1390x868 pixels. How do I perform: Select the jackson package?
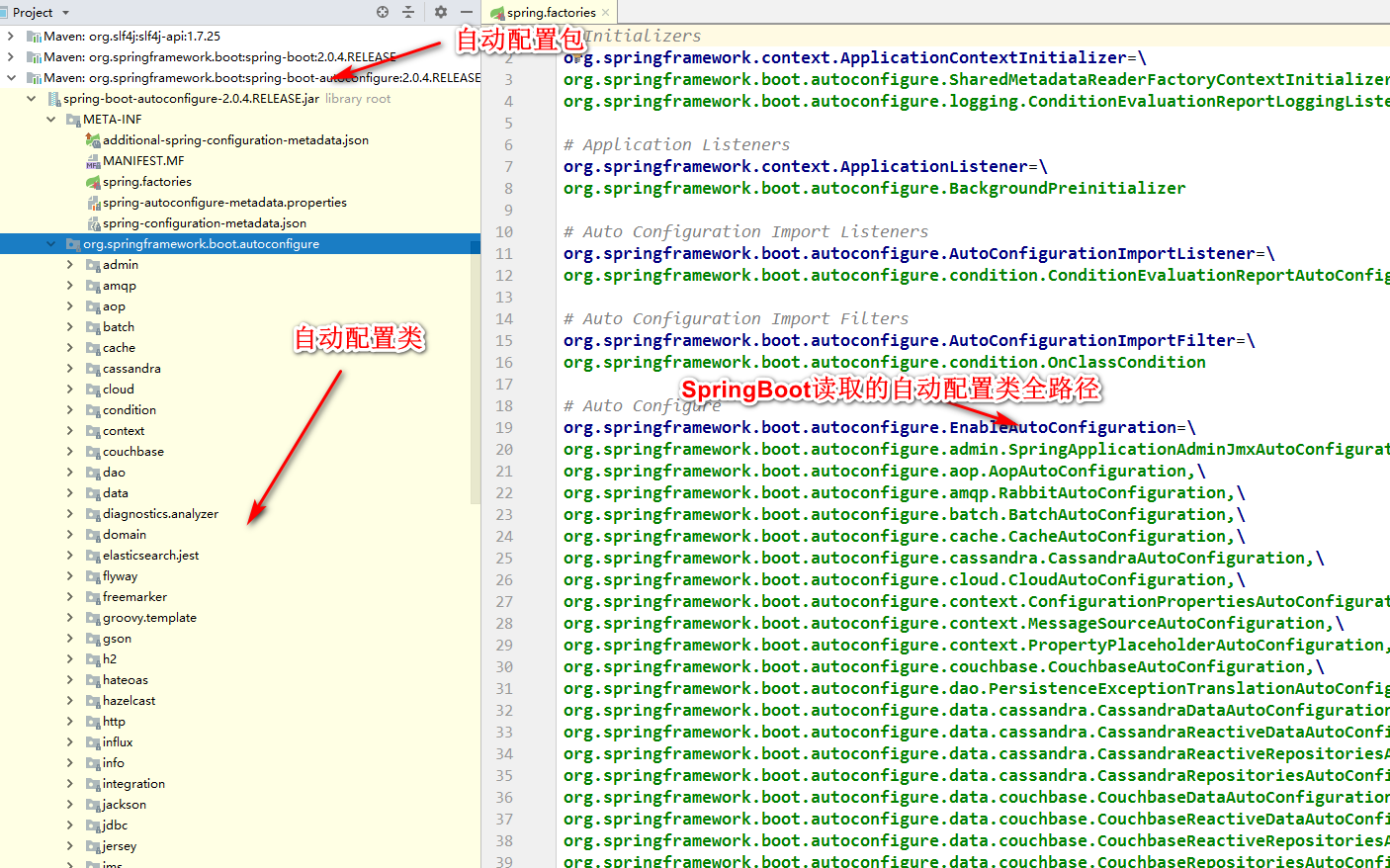pyautogui.click(x=124, y=804)
